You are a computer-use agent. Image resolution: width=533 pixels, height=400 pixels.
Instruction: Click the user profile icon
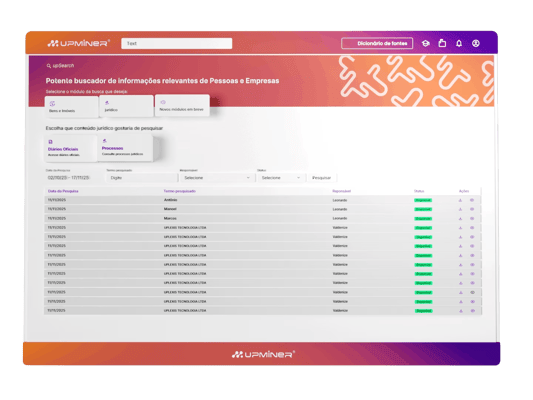(476, 44)
